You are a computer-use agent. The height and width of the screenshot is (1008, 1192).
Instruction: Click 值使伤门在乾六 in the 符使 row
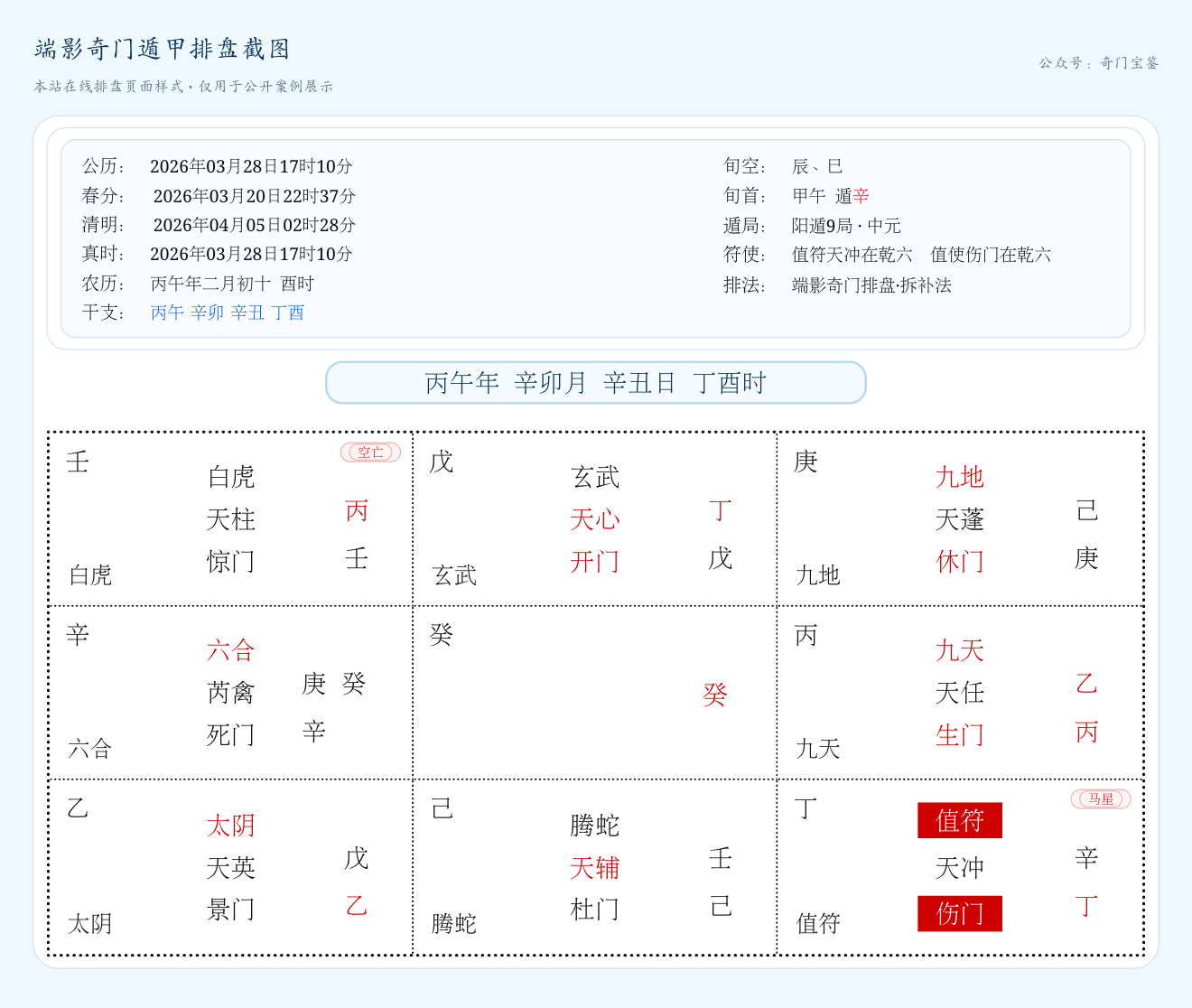click(991, 255)
